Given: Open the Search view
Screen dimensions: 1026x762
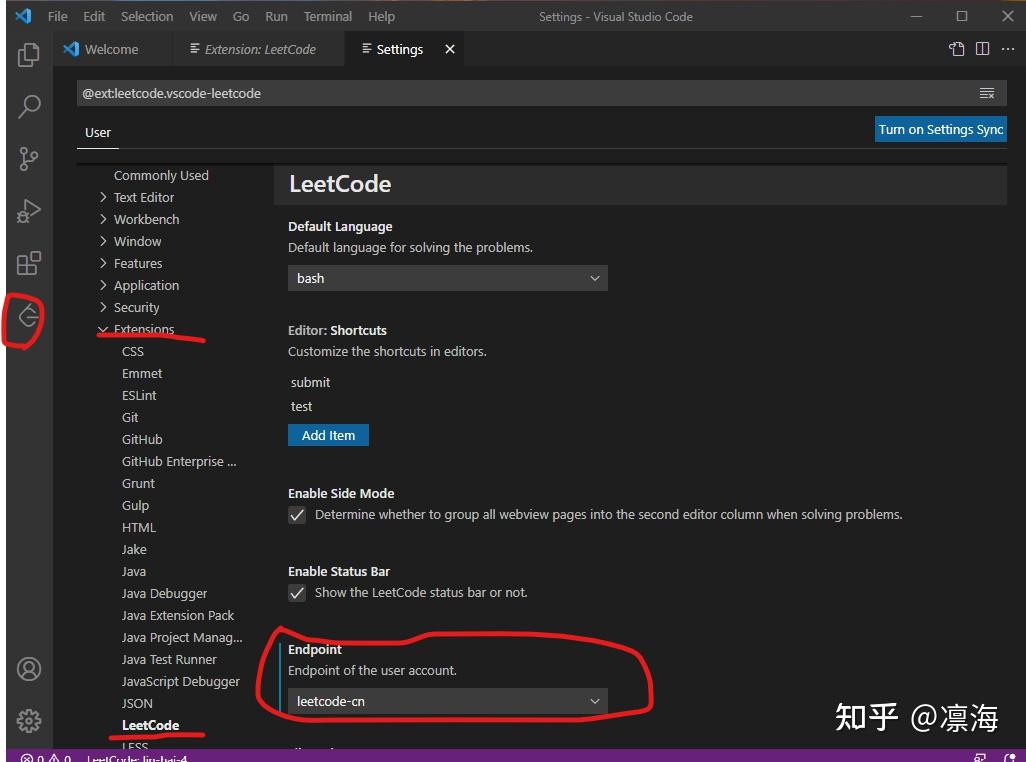Looking at the screenshot, I should click(28, 106).
